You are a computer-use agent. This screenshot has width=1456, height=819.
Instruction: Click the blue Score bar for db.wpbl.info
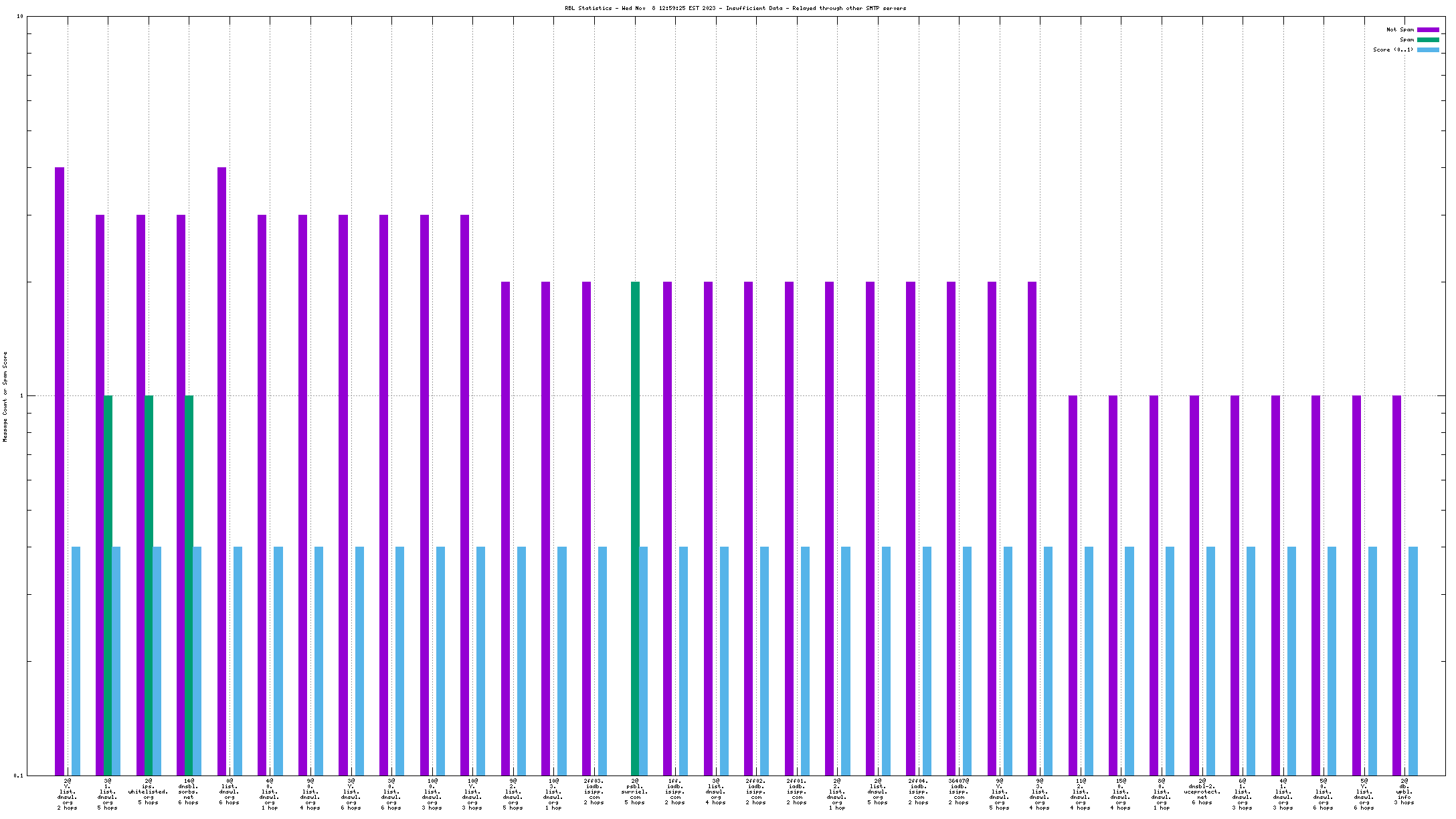[1413, 661]
